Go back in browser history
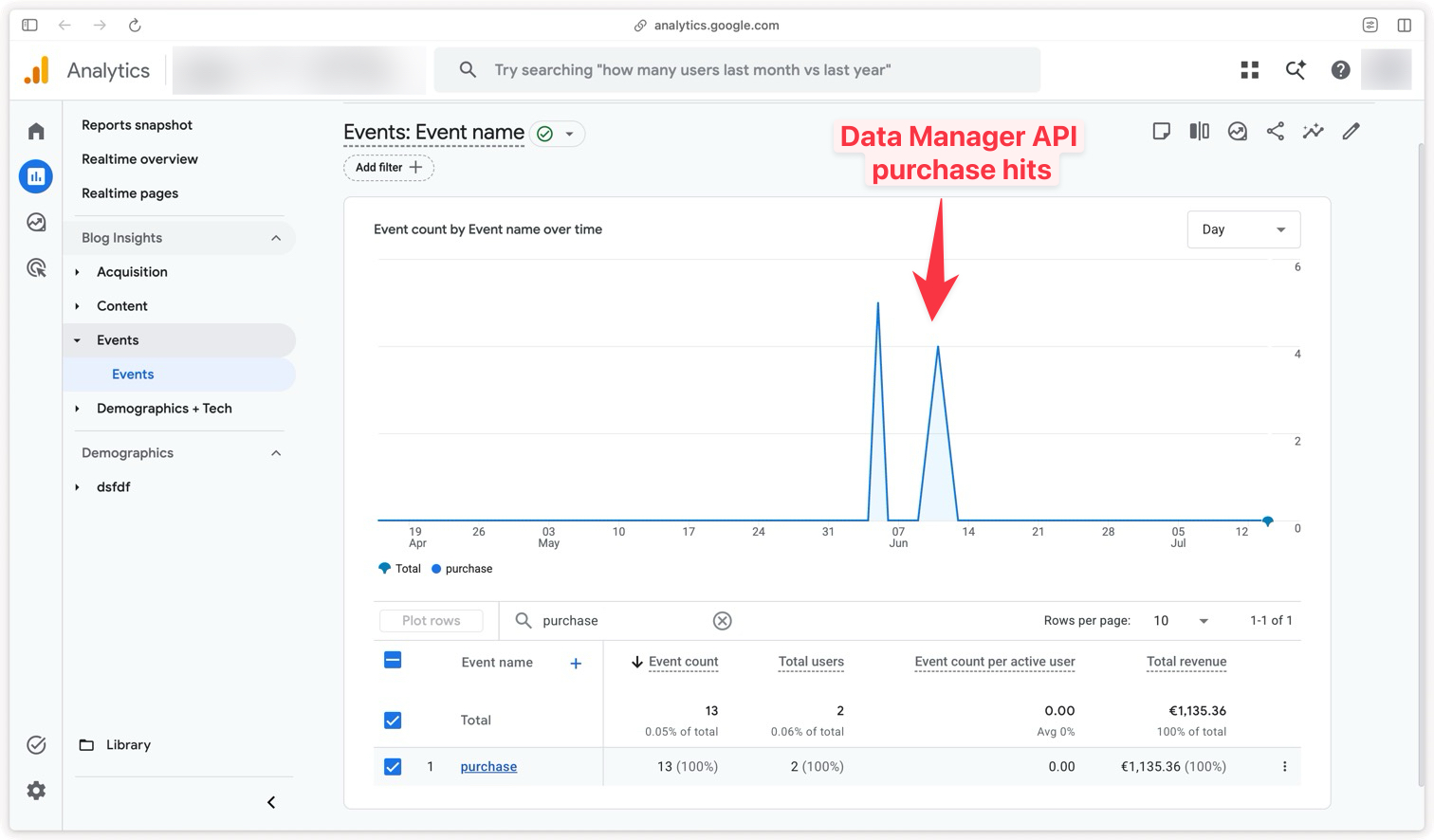This screenshot has height=840, width=1434. point(64,26)
